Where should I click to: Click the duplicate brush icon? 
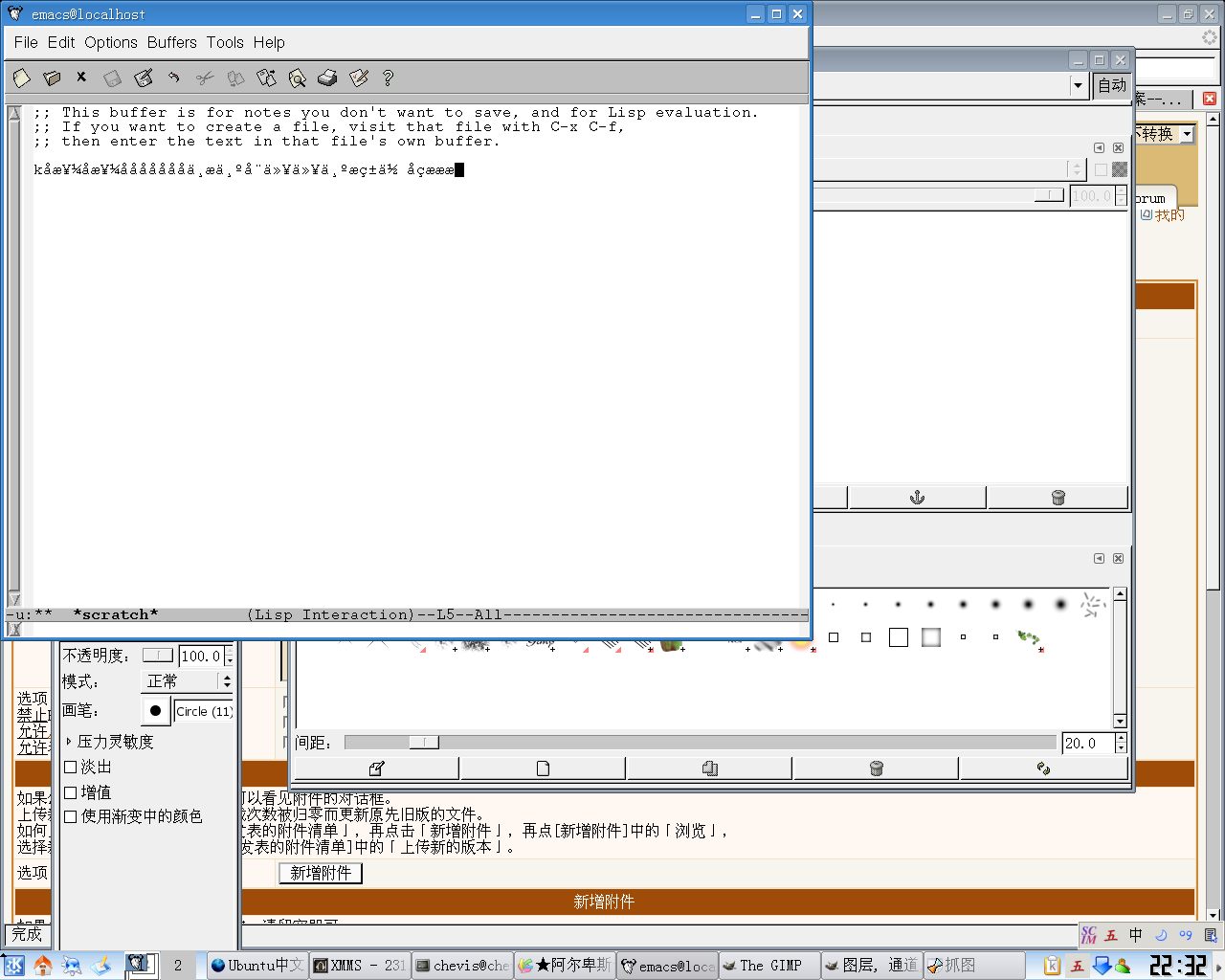tap(709, 768)
